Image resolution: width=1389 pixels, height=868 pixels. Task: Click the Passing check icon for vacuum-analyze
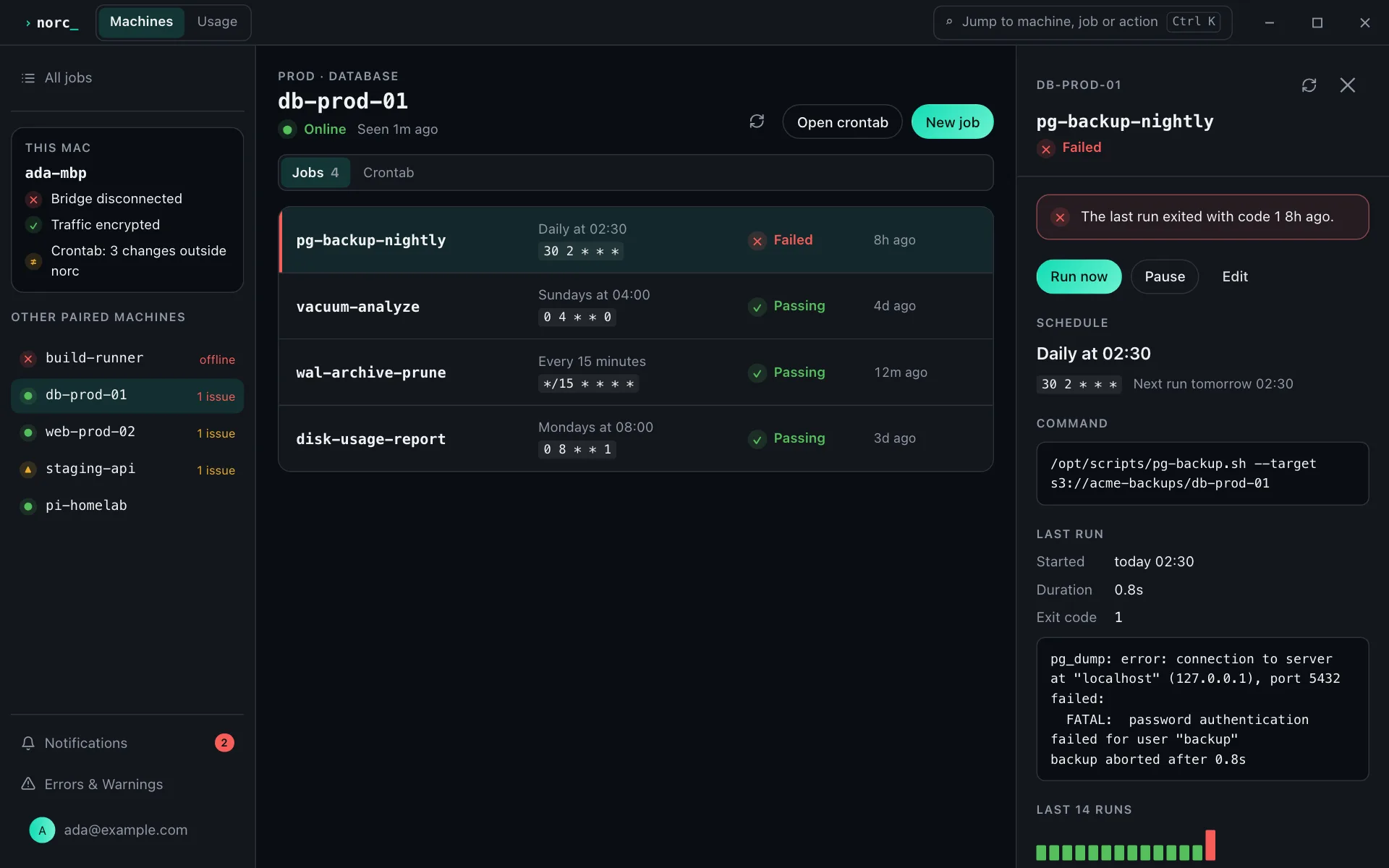tap(757, 307)
